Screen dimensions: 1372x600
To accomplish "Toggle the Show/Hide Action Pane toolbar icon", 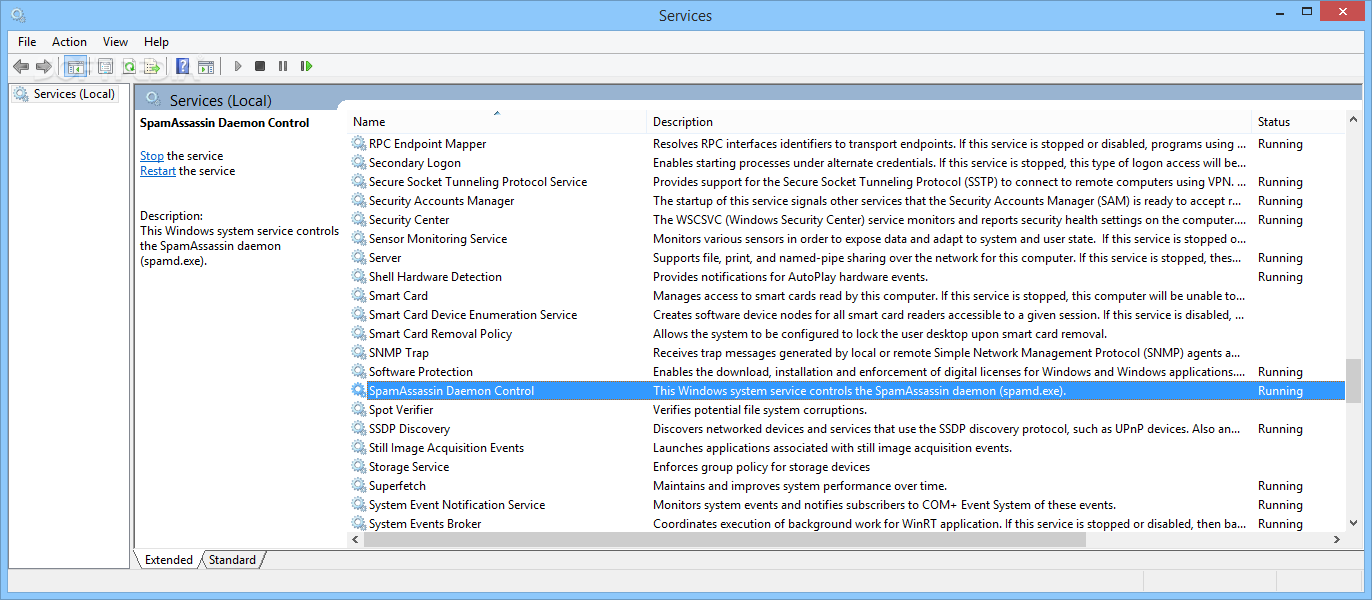I will [206, 67].
